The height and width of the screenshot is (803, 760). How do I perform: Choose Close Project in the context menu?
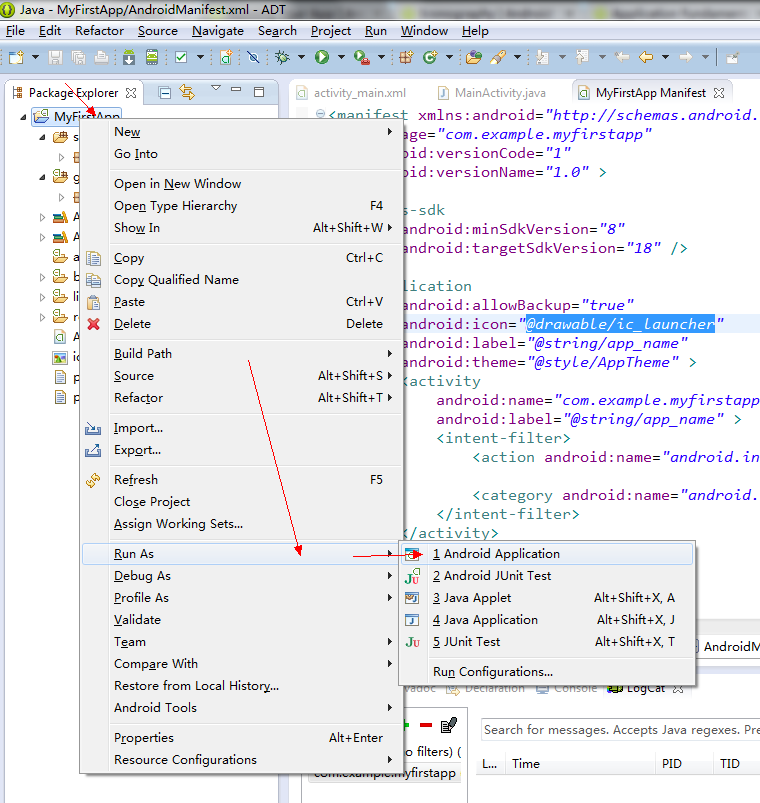[x=242, y=502]
